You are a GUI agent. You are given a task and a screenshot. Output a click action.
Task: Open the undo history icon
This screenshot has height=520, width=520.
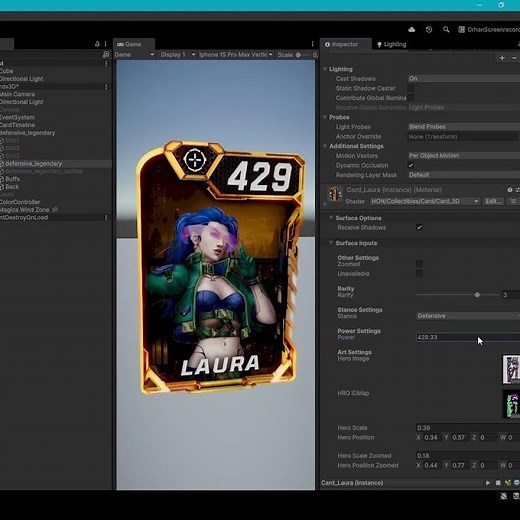429,30
